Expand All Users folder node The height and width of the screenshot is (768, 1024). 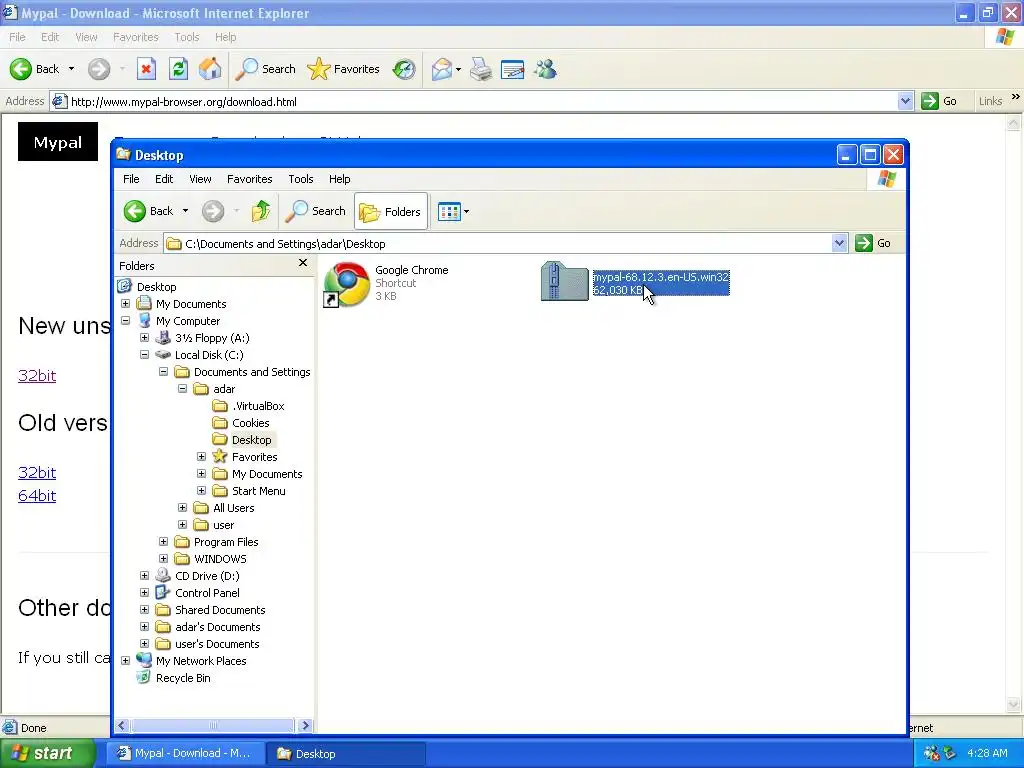coord(182,507)
